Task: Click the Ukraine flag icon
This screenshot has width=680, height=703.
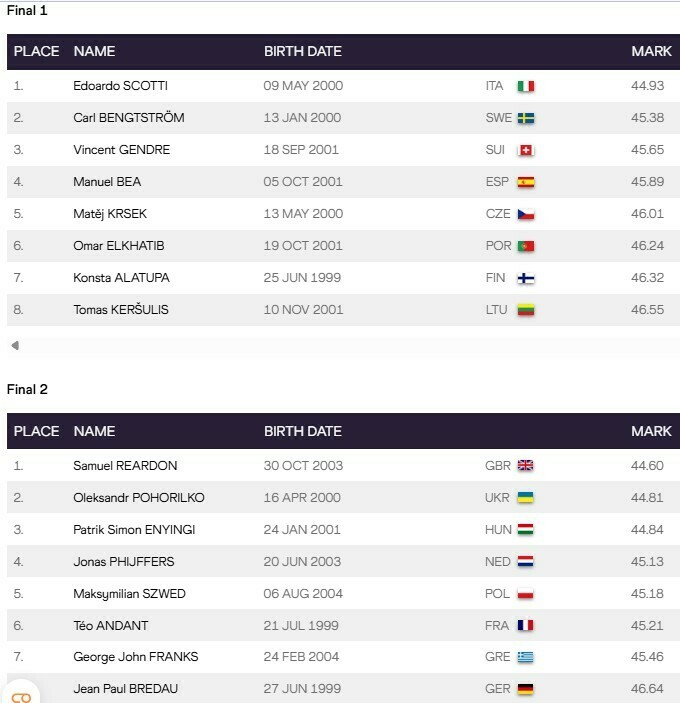Action: coord(525,498)
